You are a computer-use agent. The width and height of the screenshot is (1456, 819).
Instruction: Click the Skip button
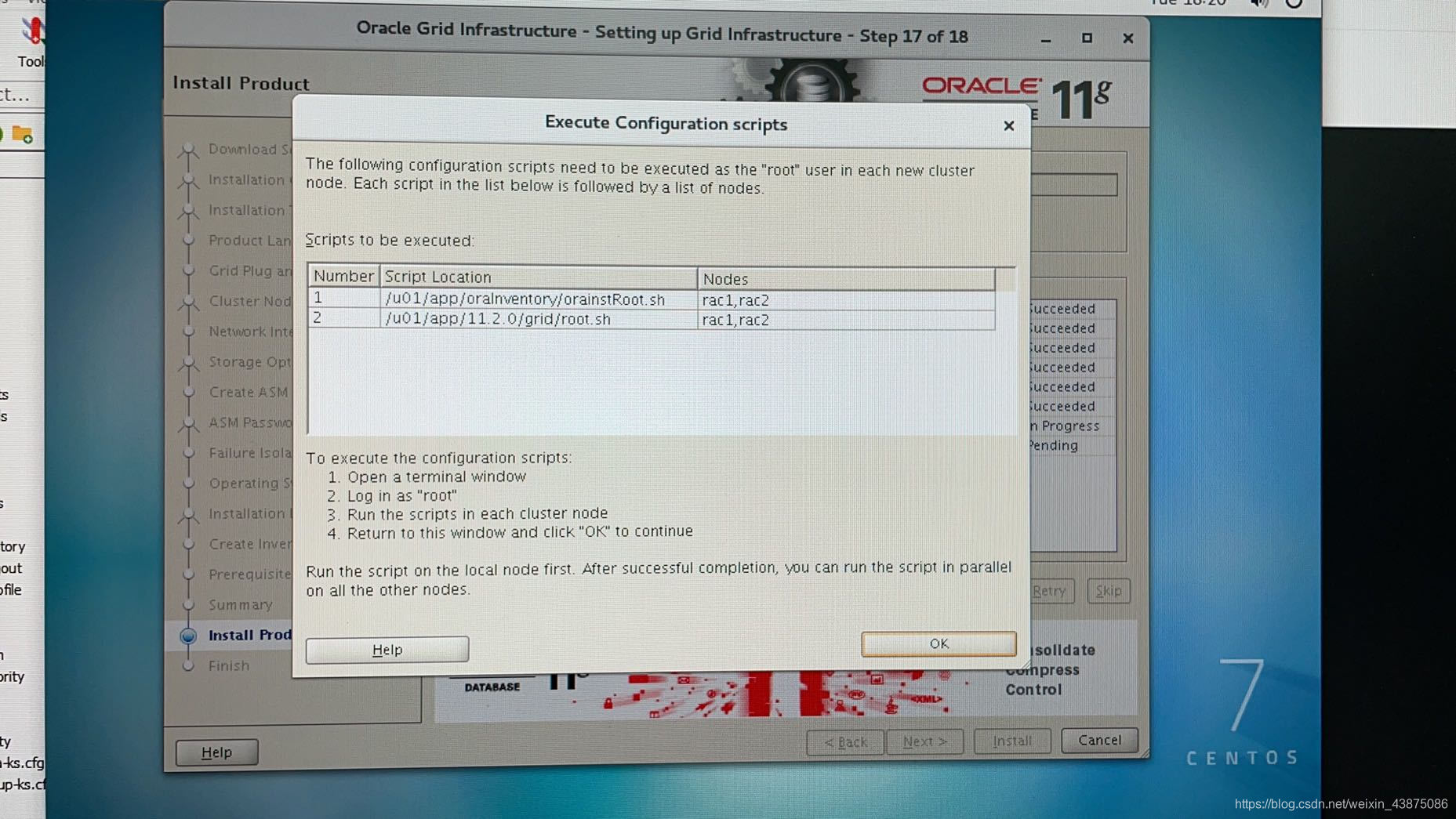(x=1109, y=591)
